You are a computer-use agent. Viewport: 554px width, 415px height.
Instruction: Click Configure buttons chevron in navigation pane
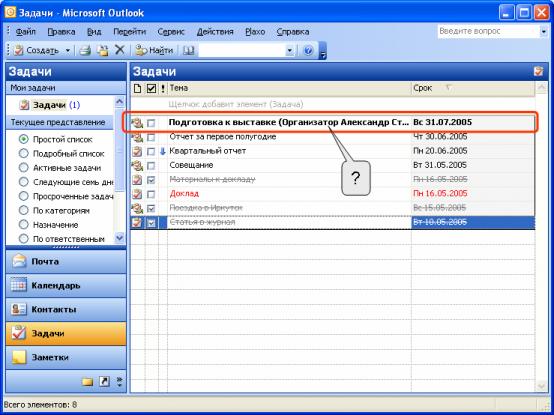119,381
